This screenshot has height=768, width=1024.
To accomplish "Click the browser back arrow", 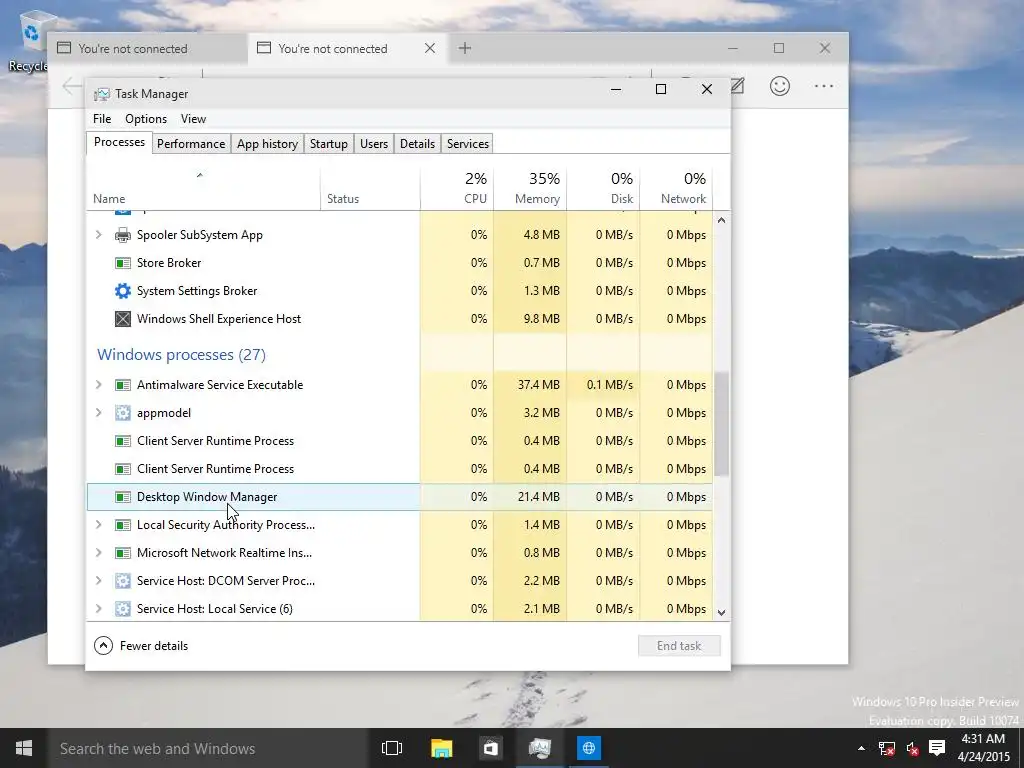I will 71,86.
